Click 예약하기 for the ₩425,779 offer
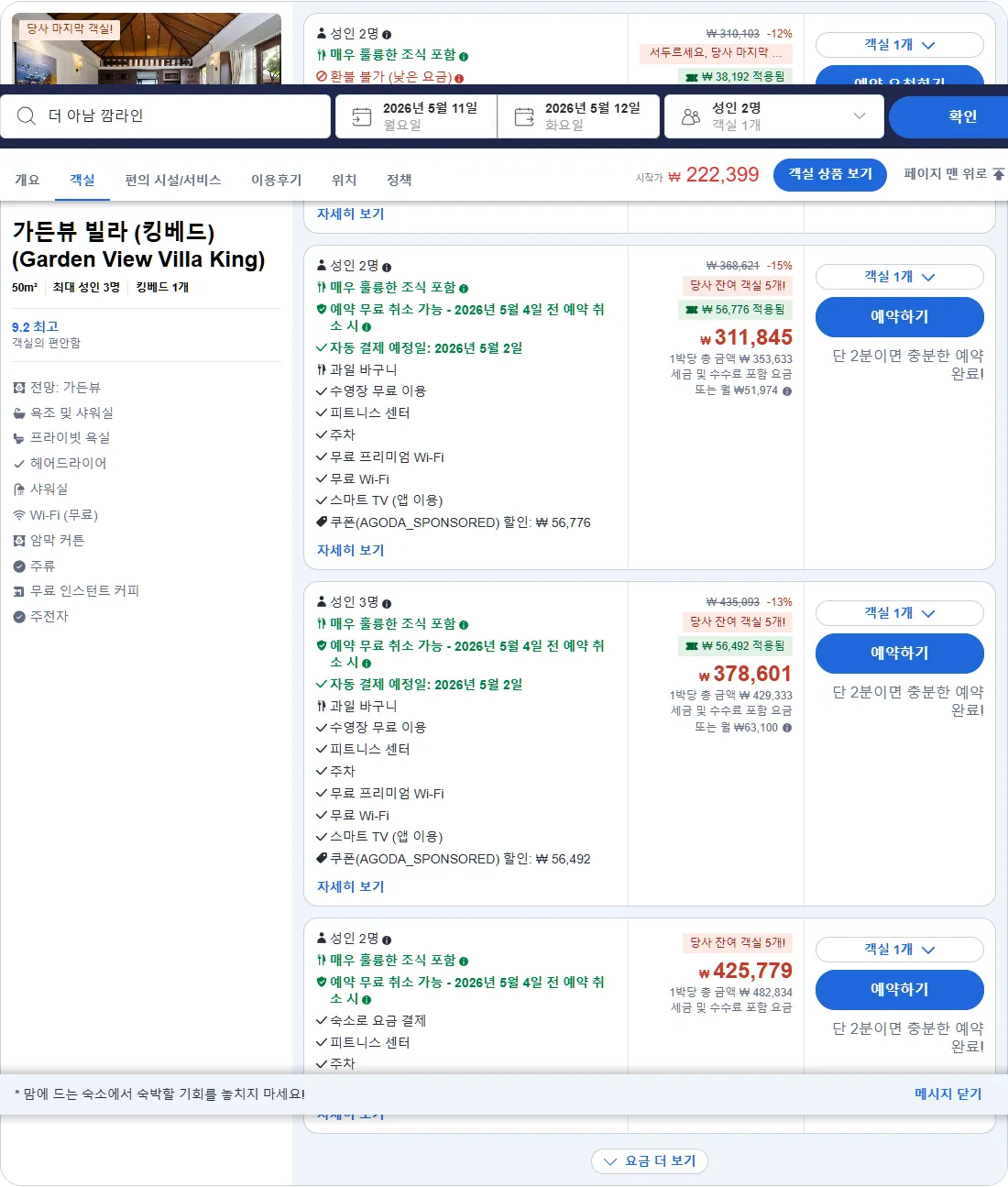The image size is (1008, 1187). point(900,990)
